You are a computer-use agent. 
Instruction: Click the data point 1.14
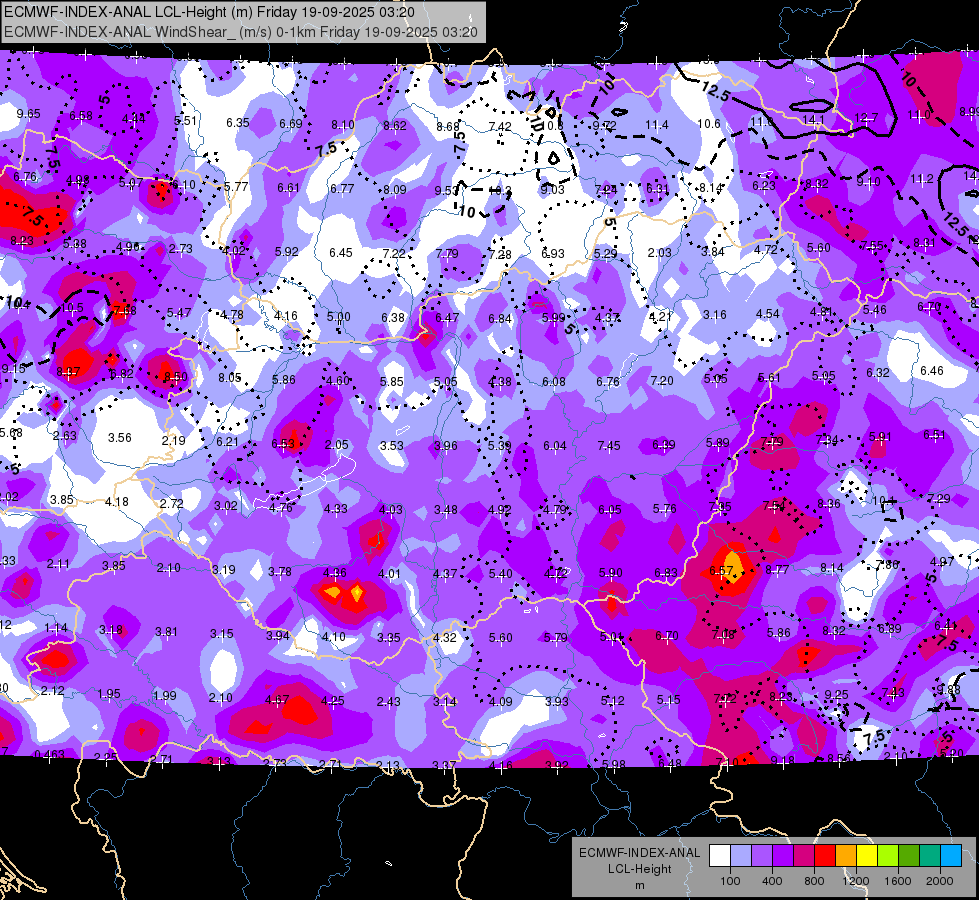pyautogui.click(x=56, y=628)
